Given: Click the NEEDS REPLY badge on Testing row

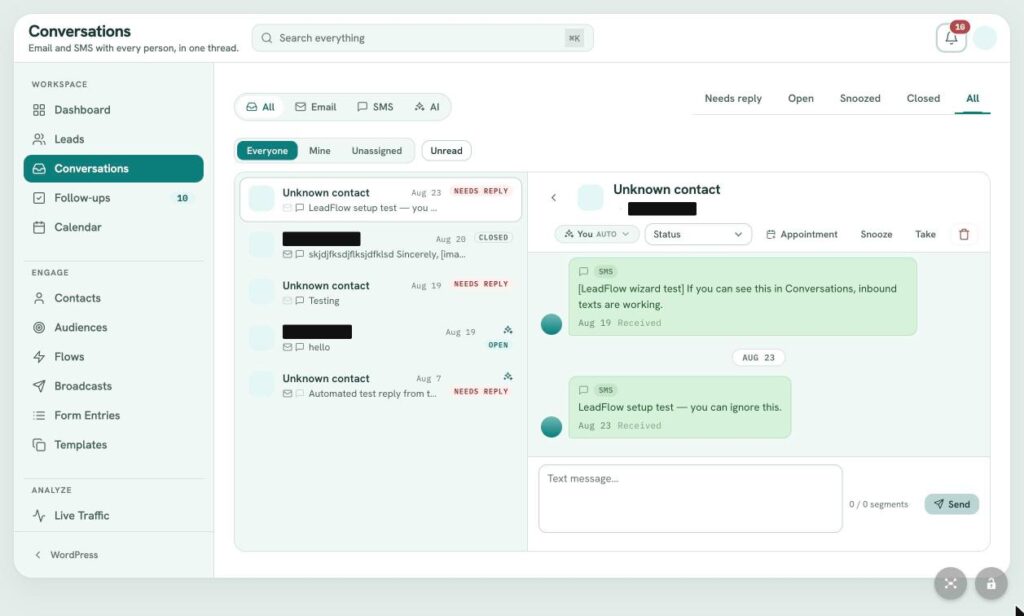Looking at the screenshot, I should pos(481,284).
